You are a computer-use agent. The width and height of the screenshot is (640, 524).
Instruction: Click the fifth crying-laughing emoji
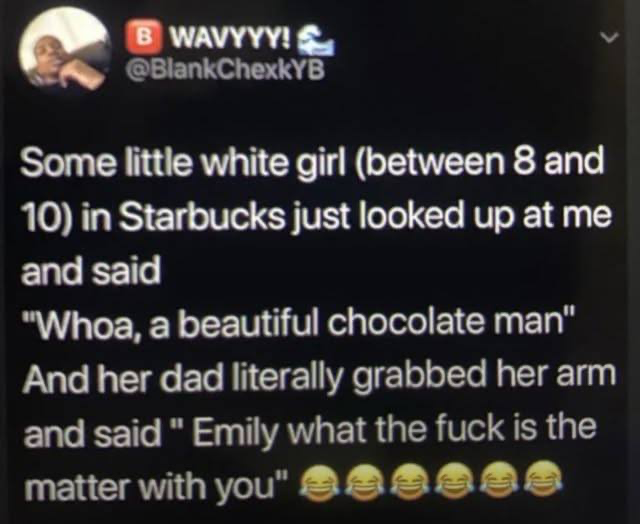click(x=500, y=479)
